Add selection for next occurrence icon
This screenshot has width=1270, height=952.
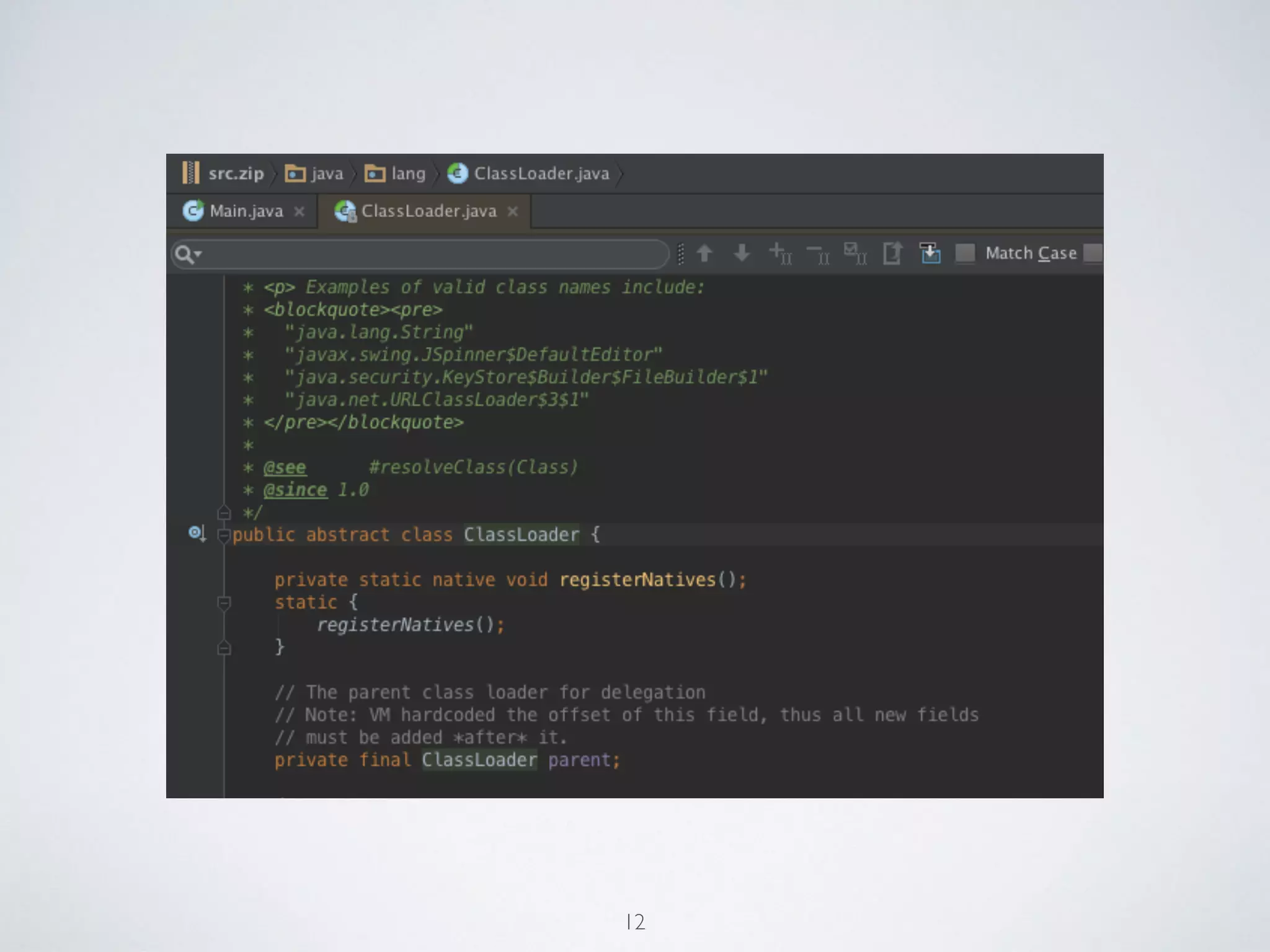click(x=780, y=253)
